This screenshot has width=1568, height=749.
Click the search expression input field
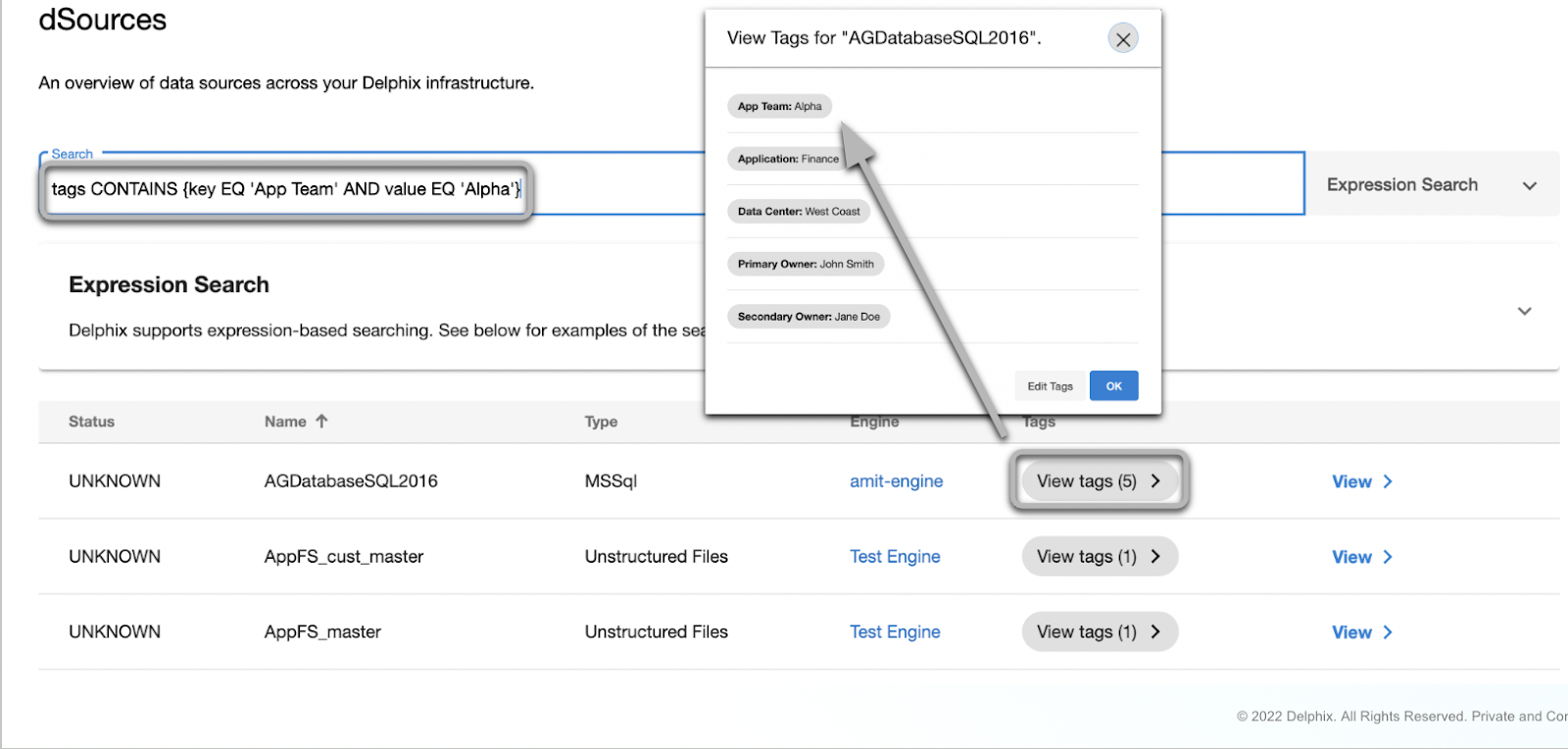[x=286, y=189]
